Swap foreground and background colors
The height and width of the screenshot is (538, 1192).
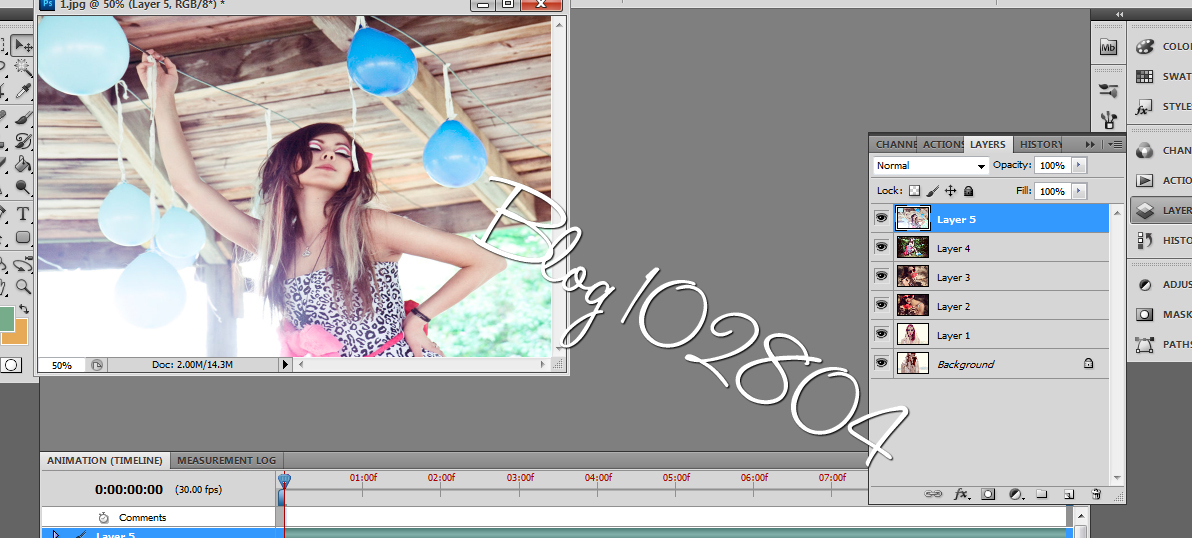(25, 309)
